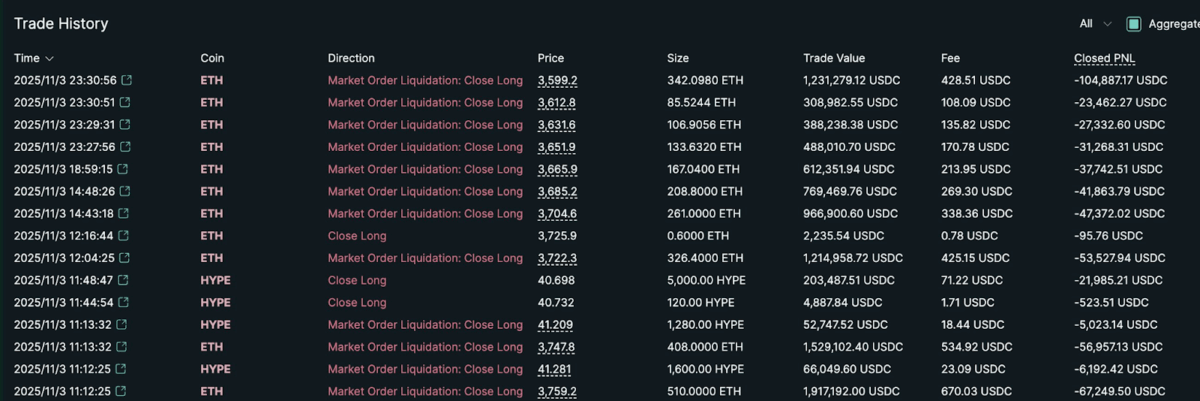Viewport: 1200px width, 401px height.
Task: Click the Coin column header
Action: (212, 59)
